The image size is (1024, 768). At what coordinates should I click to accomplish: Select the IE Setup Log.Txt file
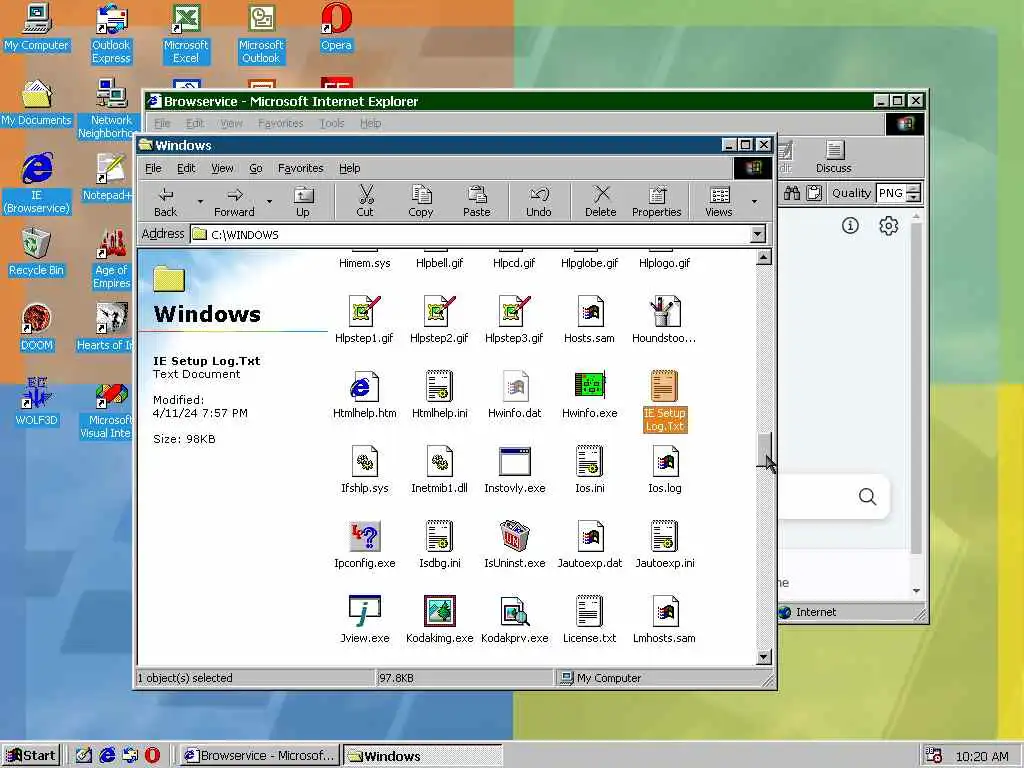coord(665,401)
